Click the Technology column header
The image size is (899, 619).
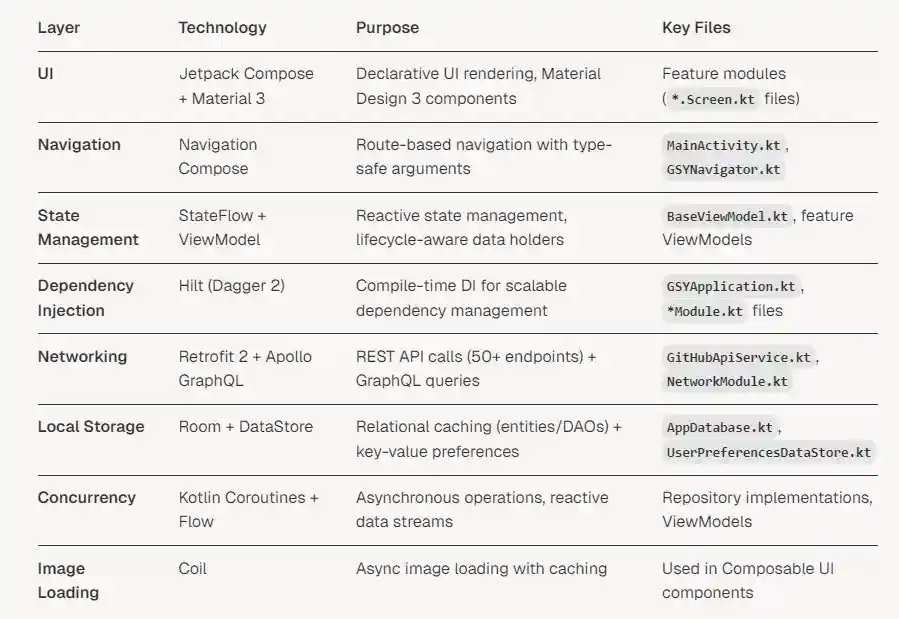point(222,27)
